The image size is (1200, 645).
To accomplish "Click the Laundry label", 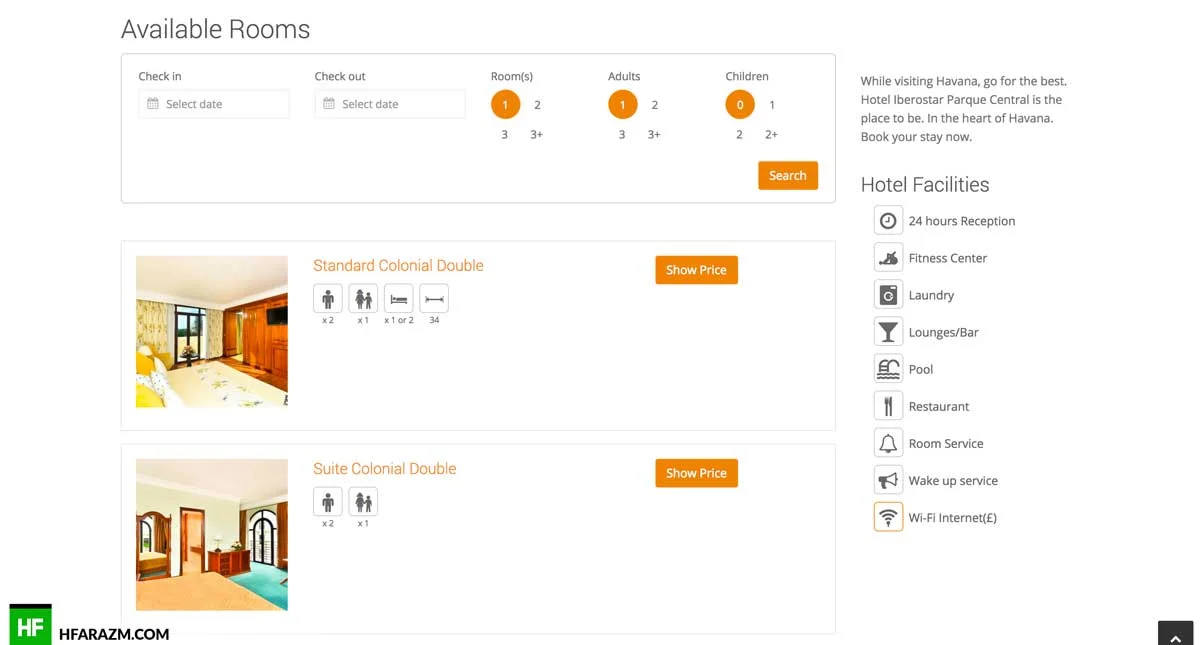I will click(x=931, y=295).
